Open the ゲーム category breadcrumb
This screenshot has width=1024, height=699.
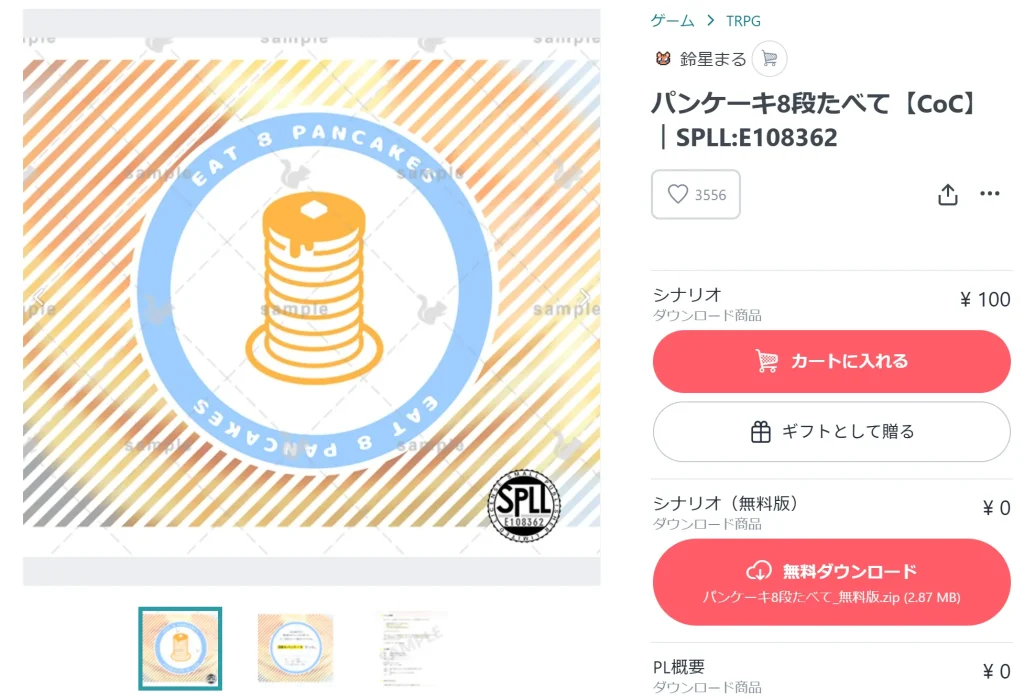click(x=673, y=21)
